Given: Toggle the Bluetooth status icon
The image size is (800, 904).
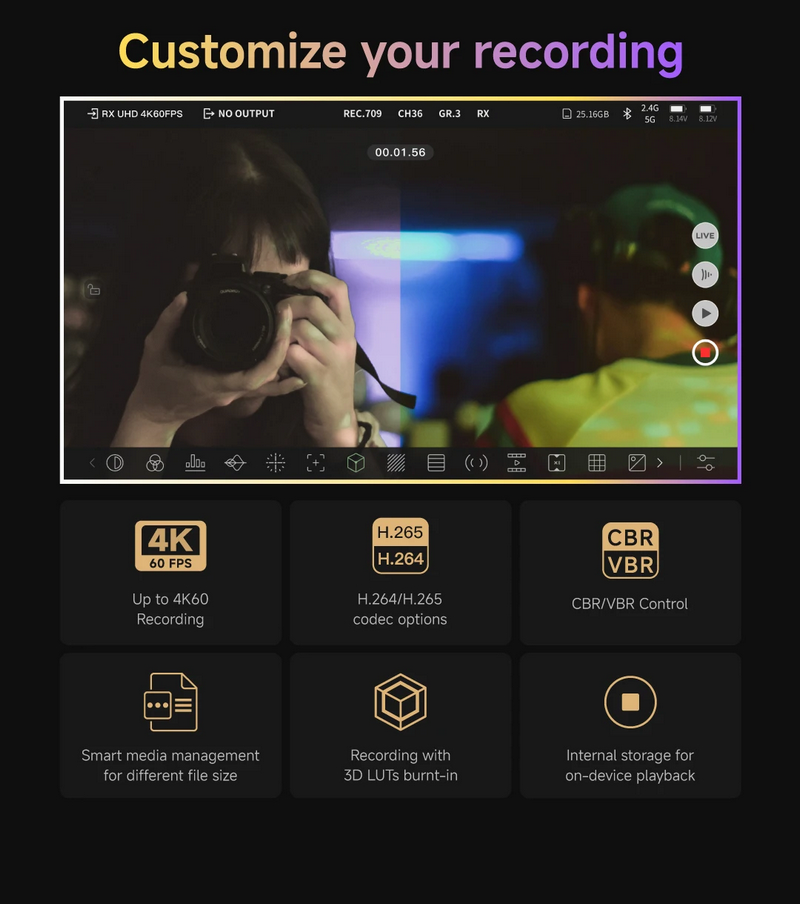Looking at the screenshot, I should tap(627, 114).
